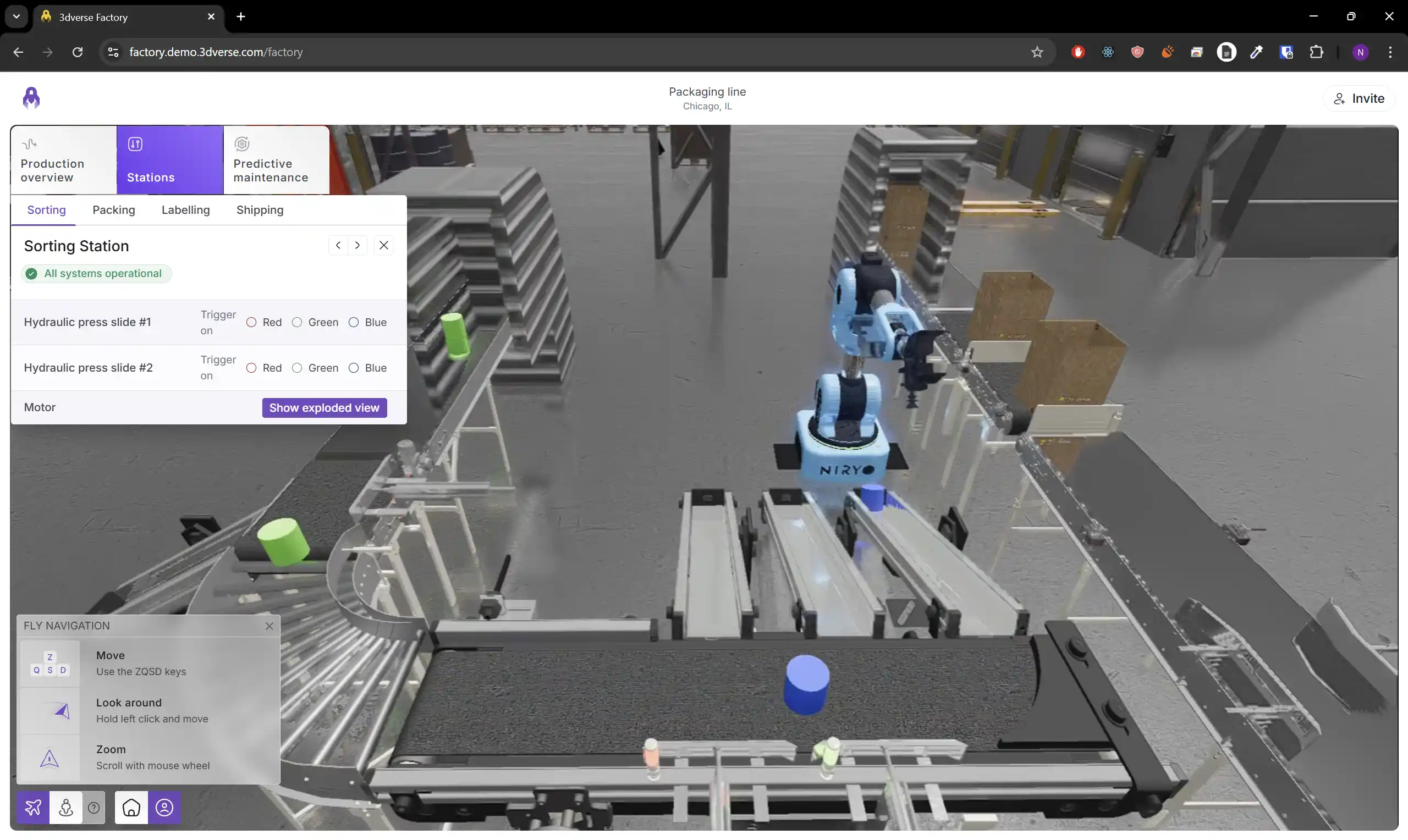Select Green trigger for Hydraulic press slide #2
This screenshot has height=840, width=1408.
point(297,367)
